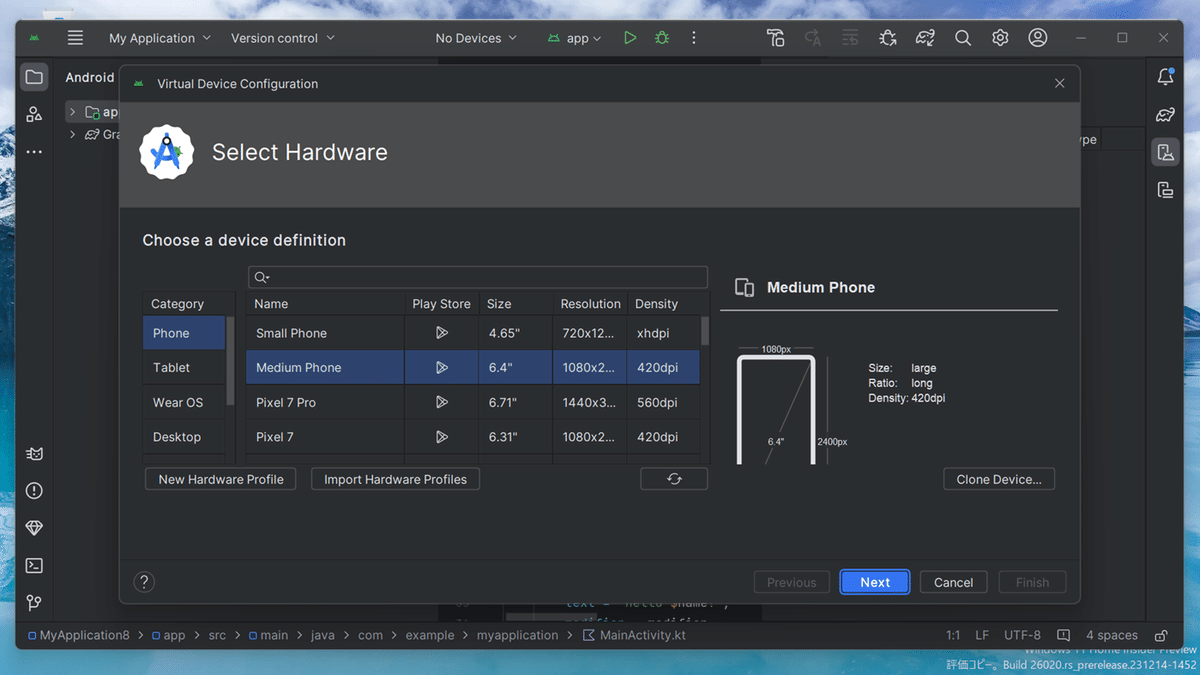Select the Wear OS category
The width and height of the screenshot is (1200, 675).
184,402
